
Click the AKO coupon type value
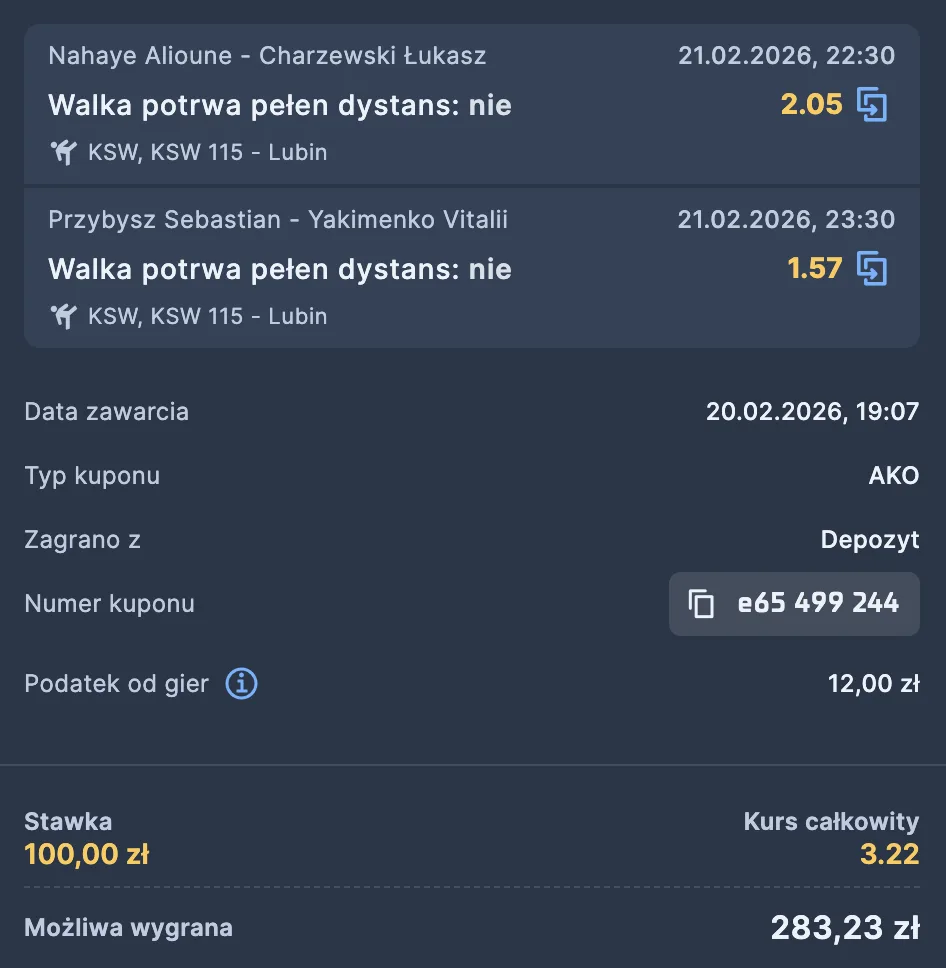coord(894,476)
